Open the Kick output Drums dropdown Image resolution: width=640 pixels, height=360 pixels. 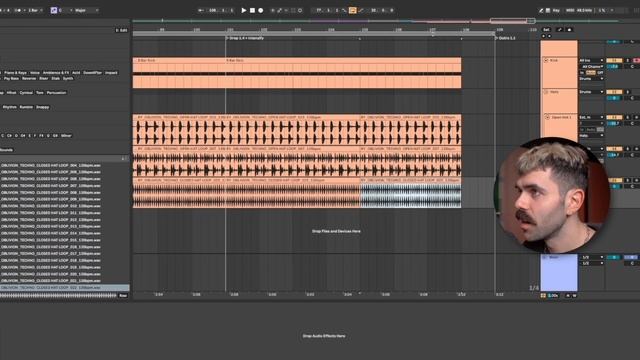point(591,78)
